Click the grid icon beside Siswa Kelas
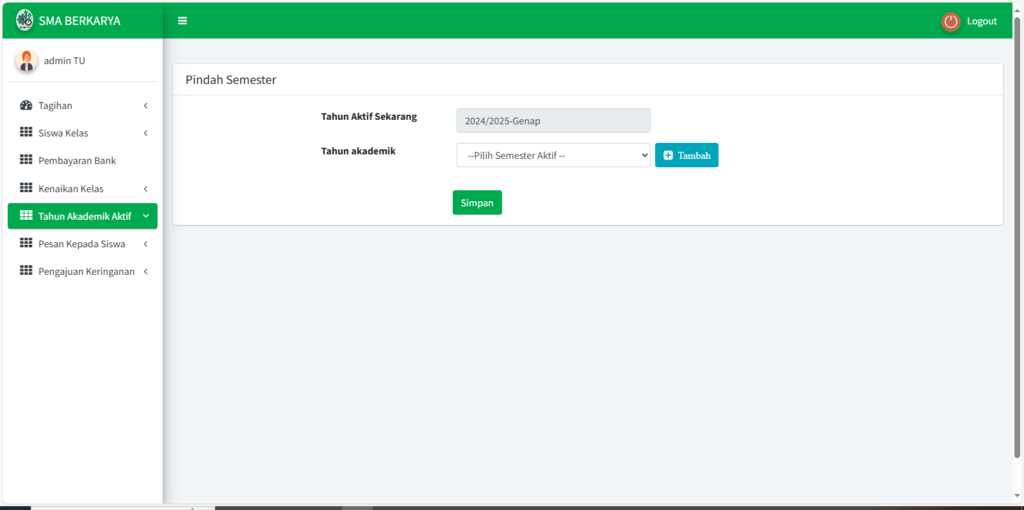The height and width of the screenshot is (510, 1024). coord(26,133)
